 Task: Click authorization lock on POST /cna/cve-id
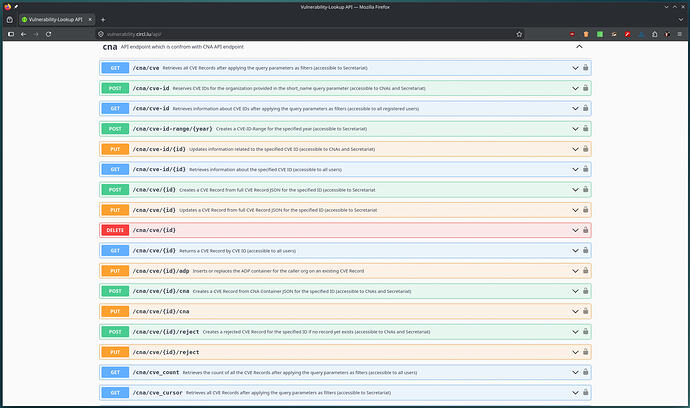click(585, 88)
